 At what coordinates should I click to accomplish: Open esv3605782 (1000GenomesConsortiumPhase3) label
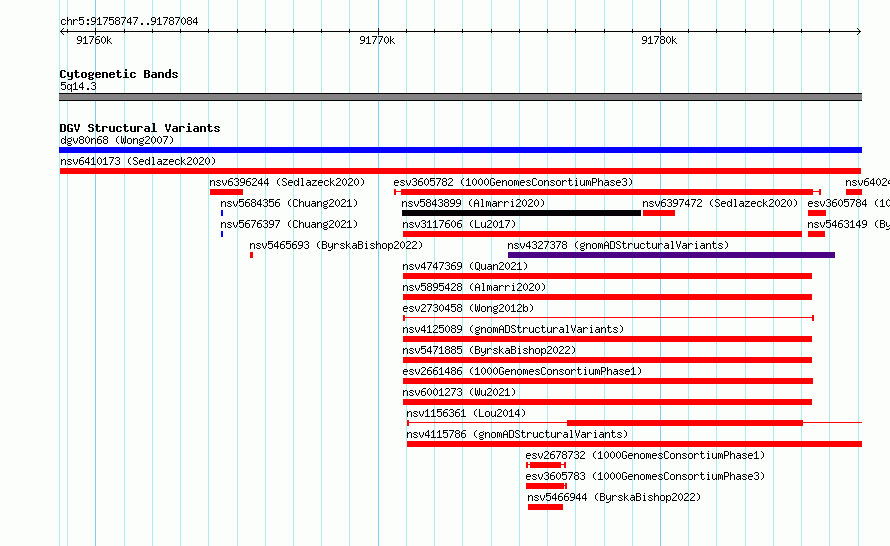[x=513, y=182]
